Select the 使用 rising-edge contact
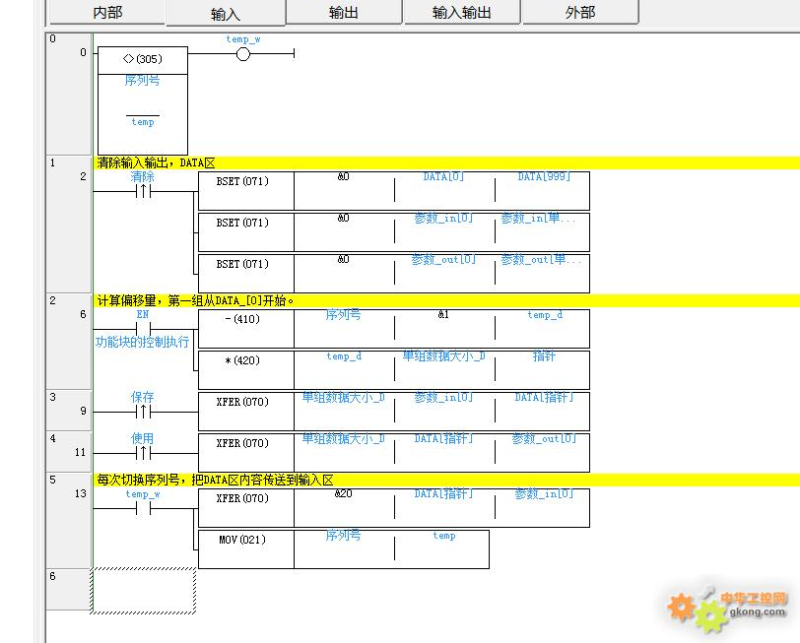The height and width of the screenshot is (643, 800). point(142,452)
